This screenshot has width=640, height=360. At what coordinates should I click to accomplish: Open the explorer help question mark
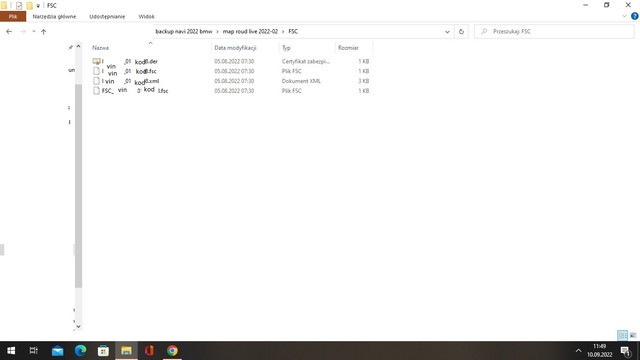(x=635, y=16)
